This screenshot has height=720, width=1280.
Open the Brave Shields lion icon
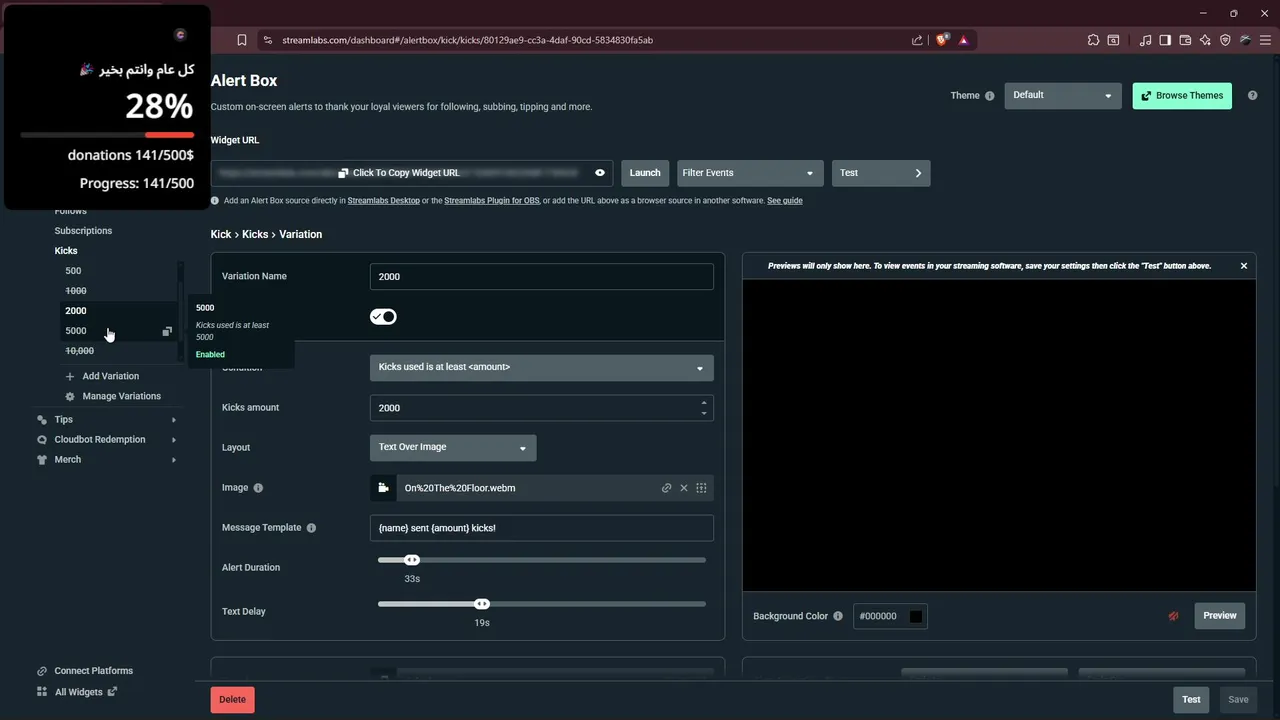tap(942, 40)
